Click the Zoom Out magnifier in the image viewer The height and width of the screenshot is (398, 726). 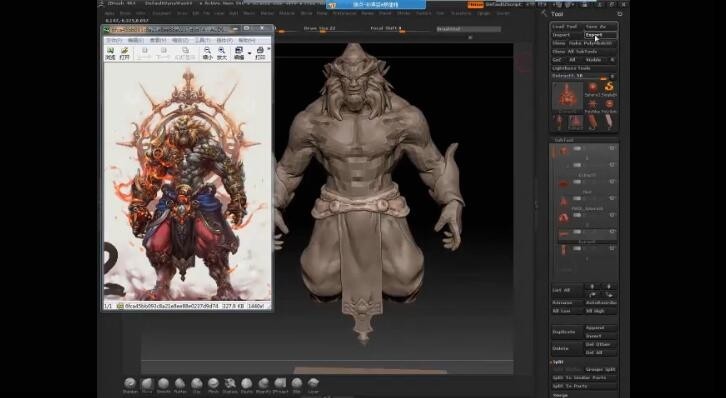[207, 53]
